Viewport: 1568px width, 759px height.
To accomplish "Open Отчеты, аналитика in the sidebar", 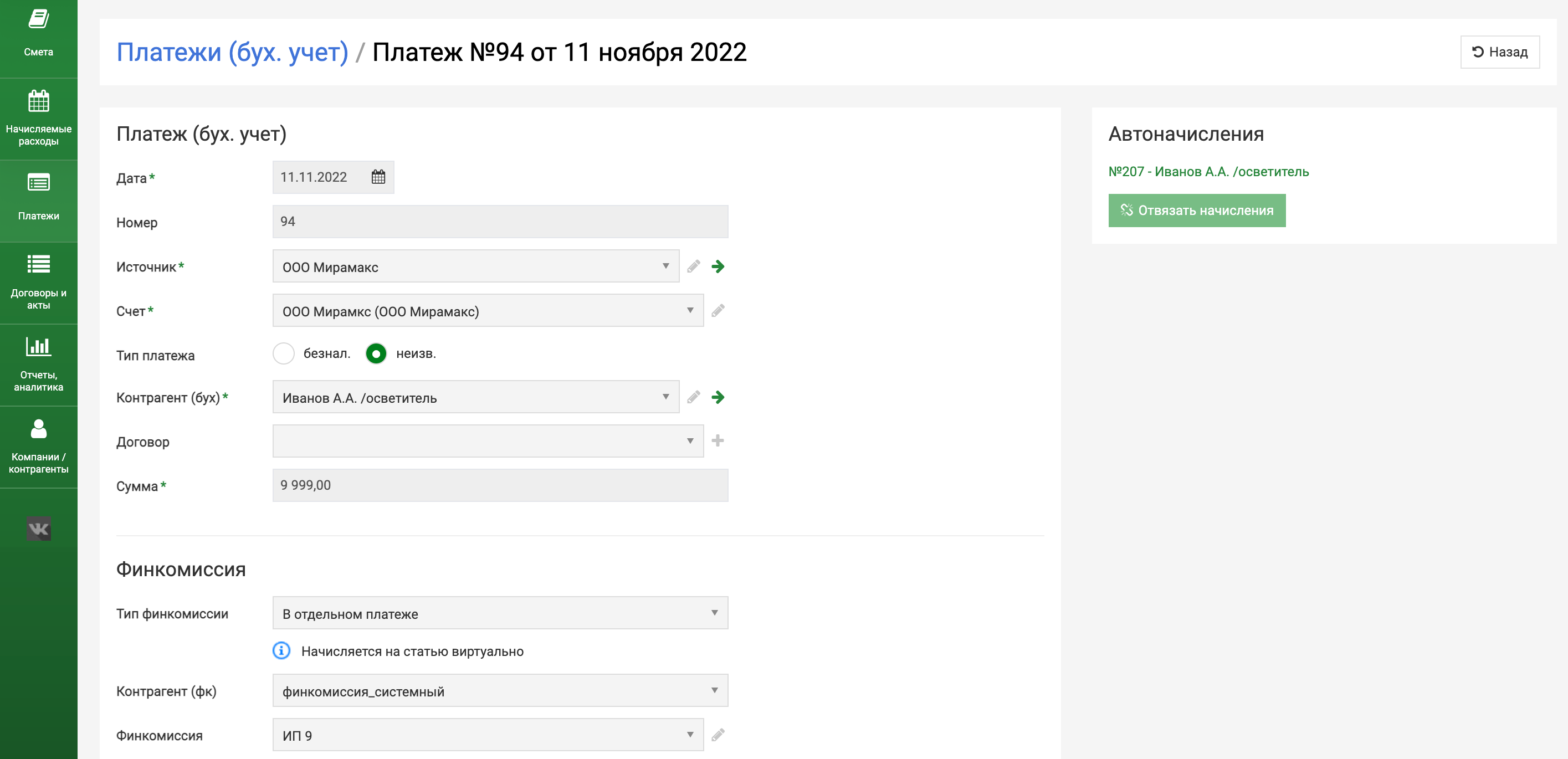I will point(38,365).
